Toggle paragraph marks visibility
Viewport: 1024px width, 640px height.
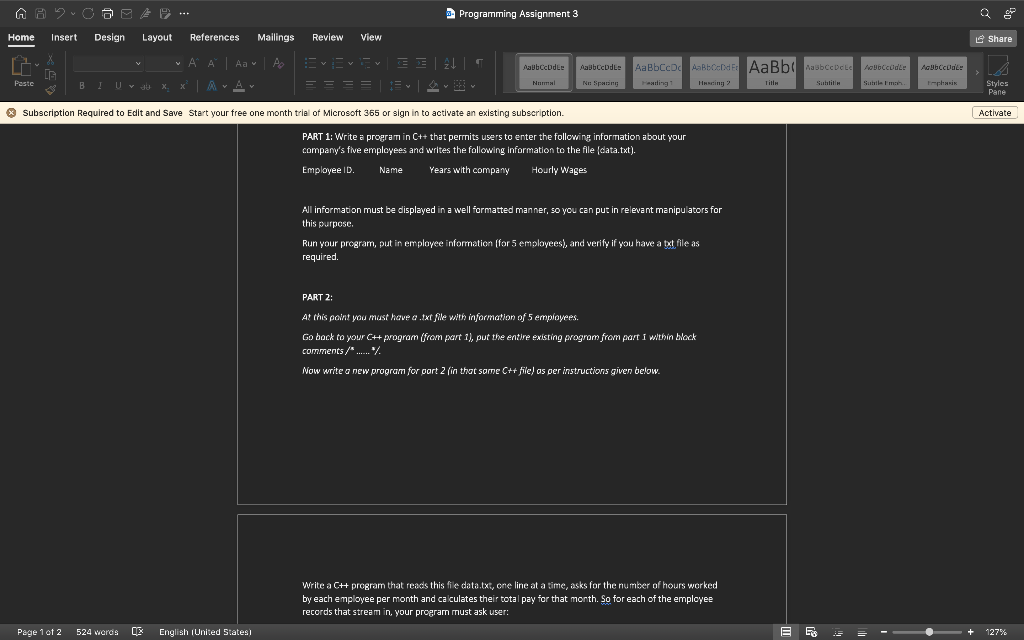click(479, 62)
